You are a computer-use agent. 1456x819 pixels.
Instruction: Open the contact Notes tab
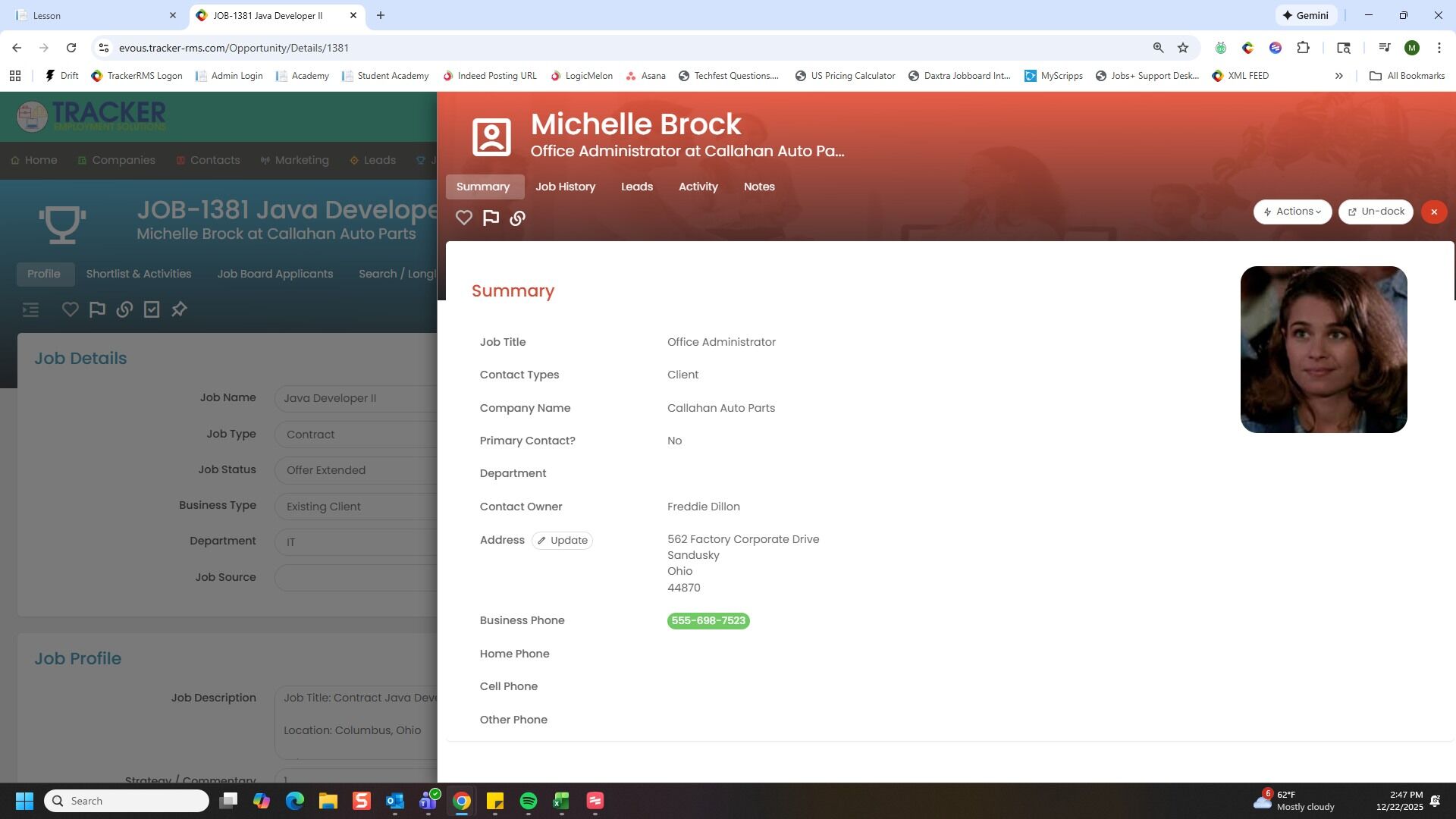pos(758,187)
